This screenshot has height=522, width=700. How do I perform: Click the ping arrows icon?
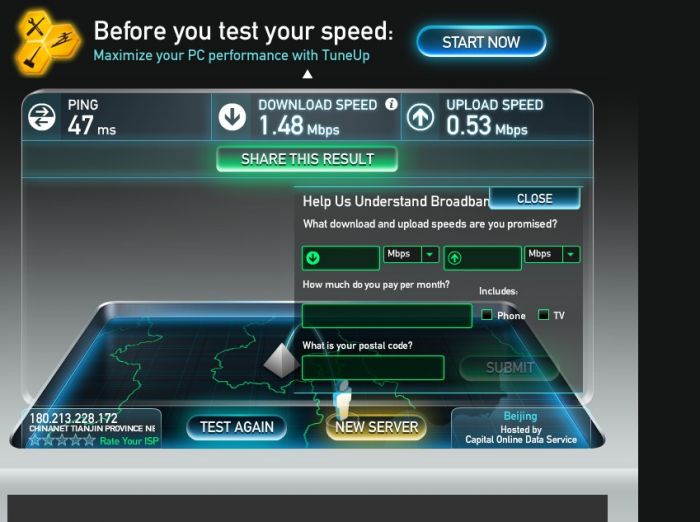(x=42, y=117)
